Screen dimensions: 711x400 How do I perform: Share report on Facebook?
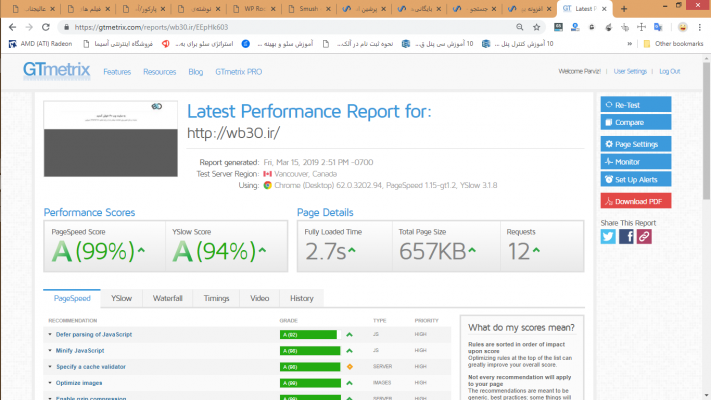(x=626, y=236)
